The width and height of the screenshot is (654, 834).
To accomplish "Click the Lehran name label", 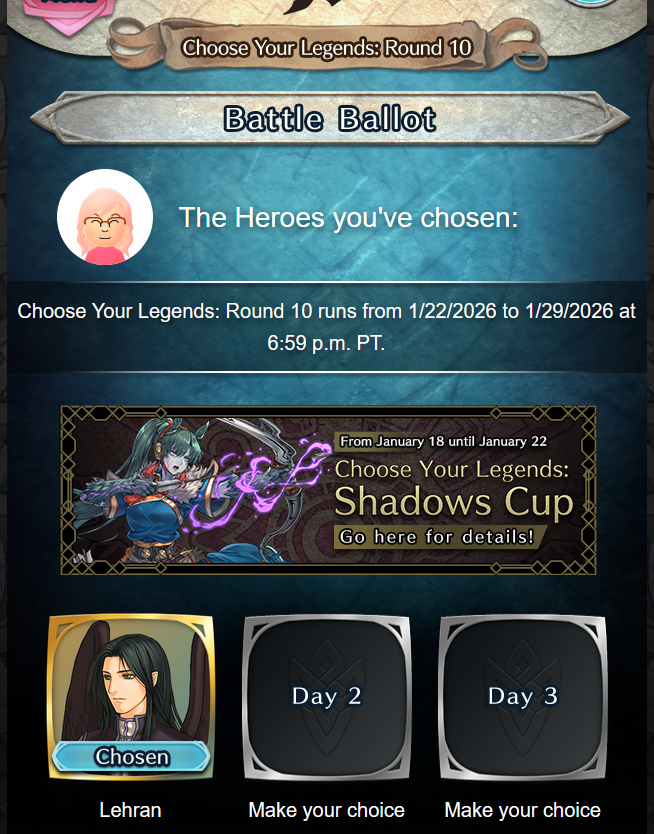I will (x=130, y=810).
